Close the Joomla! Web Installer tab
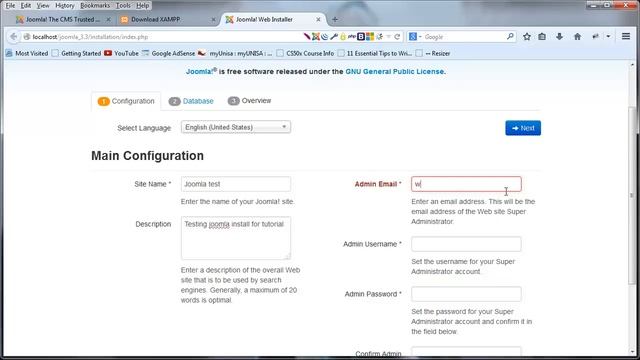Image resolution: width=640 pixels, height=360 pixels. [318, 19]
